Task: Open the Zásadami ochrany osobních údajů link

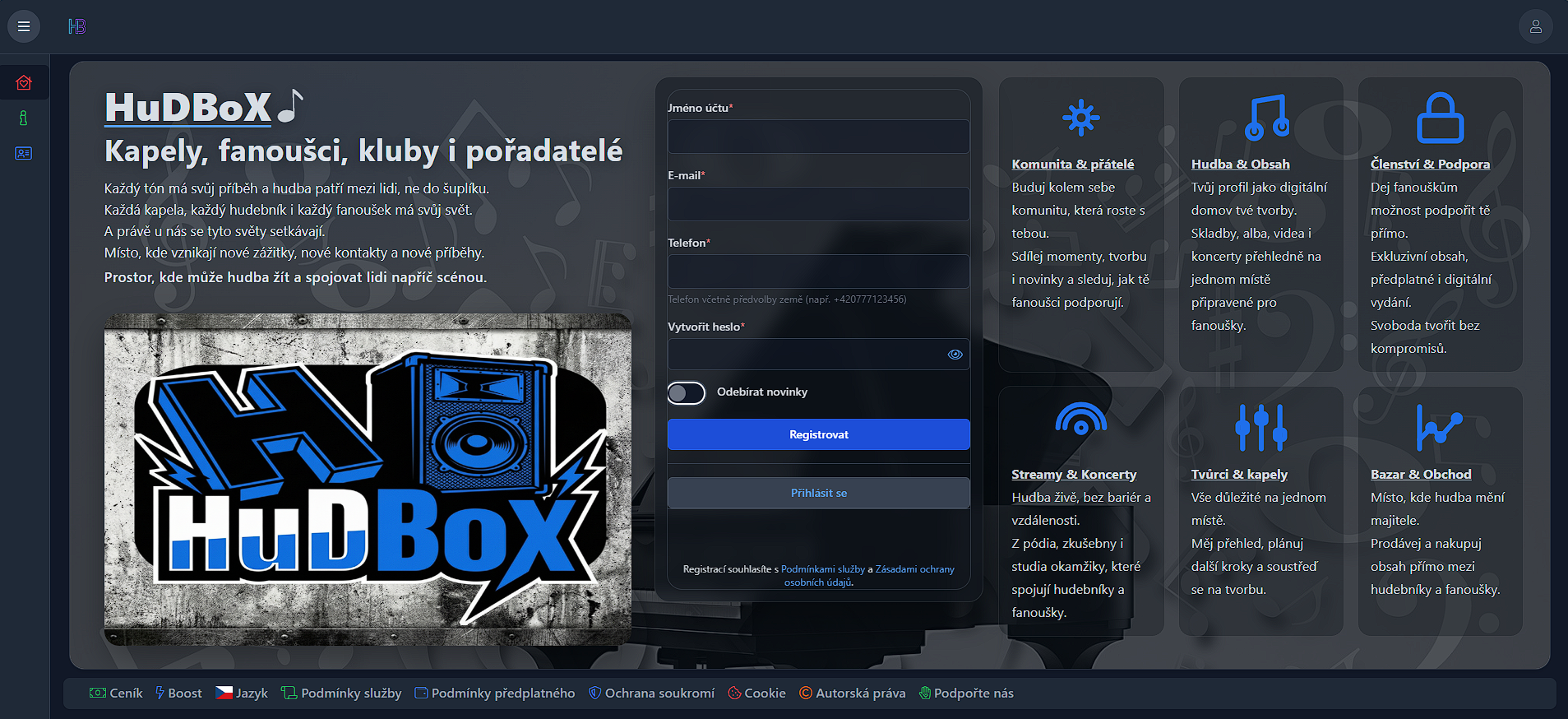Action: [x=870, y=576]
